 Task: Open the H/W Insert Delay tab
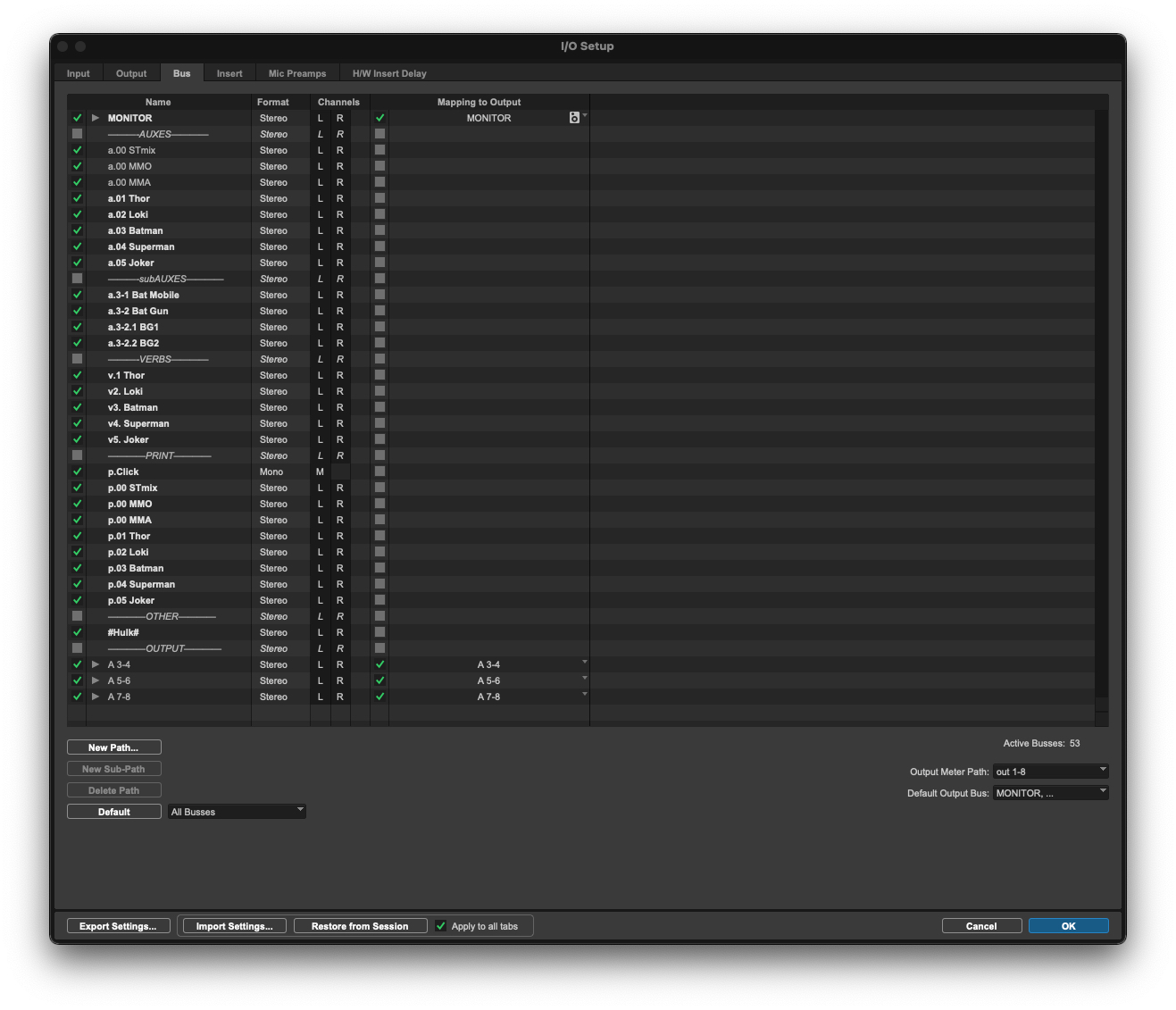point(389,73)
